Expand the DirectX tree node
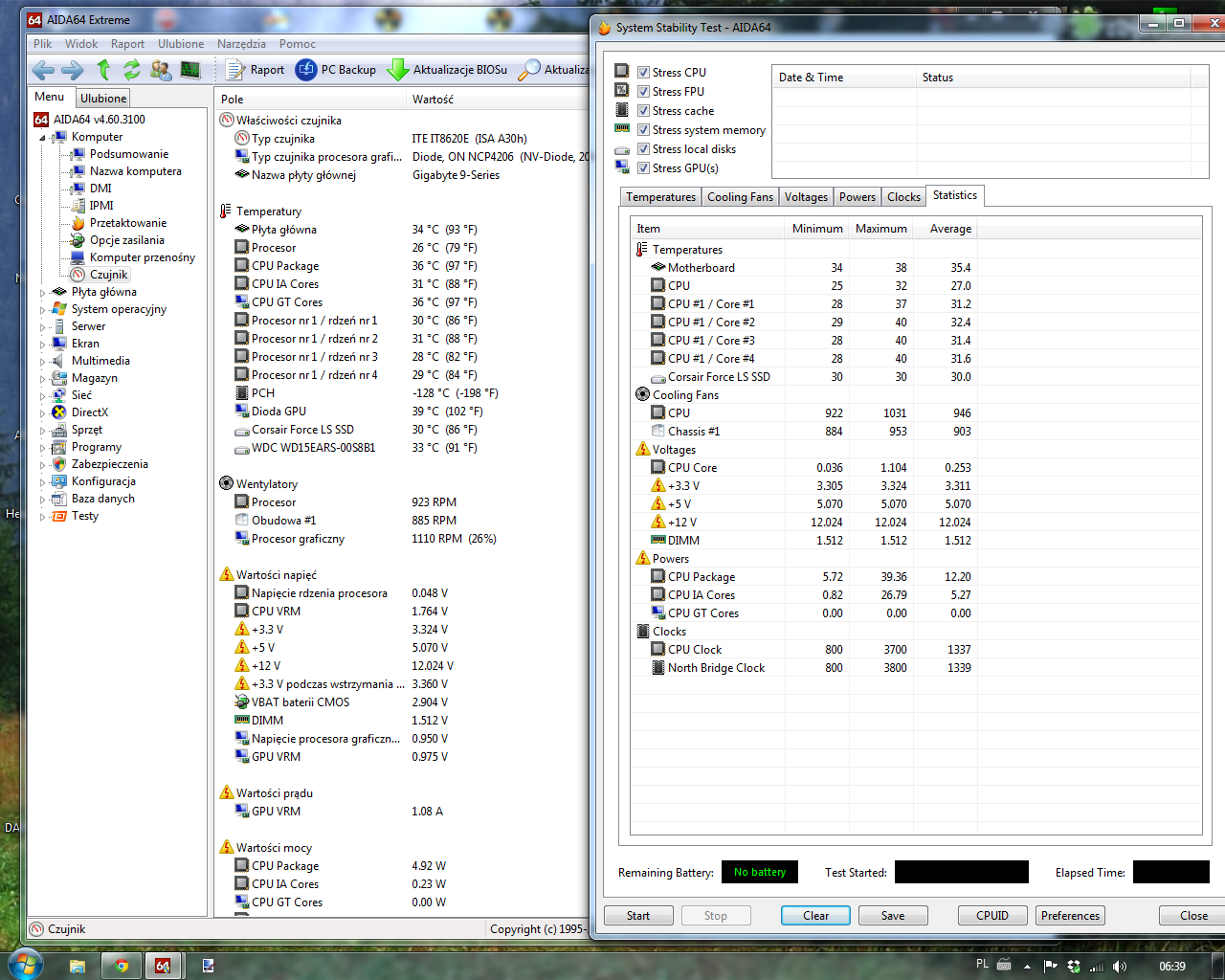Screen dimensions: 1225x980 pyautogui.click(x=43, y=413)
